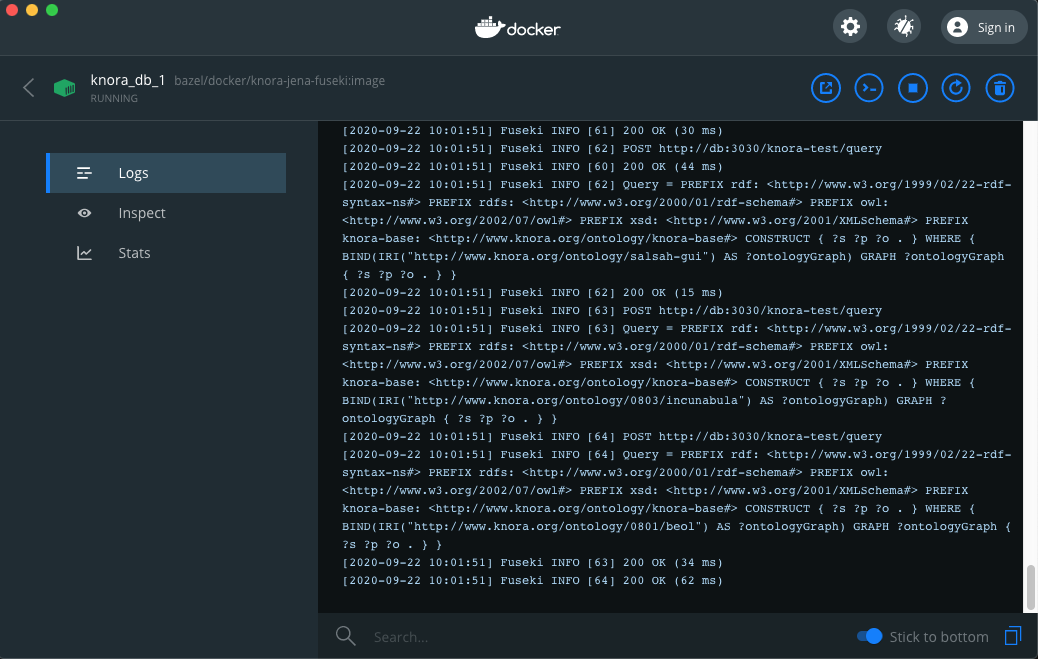
Task: Switch to the Inspect tab
Action: [x=141, y=212]
